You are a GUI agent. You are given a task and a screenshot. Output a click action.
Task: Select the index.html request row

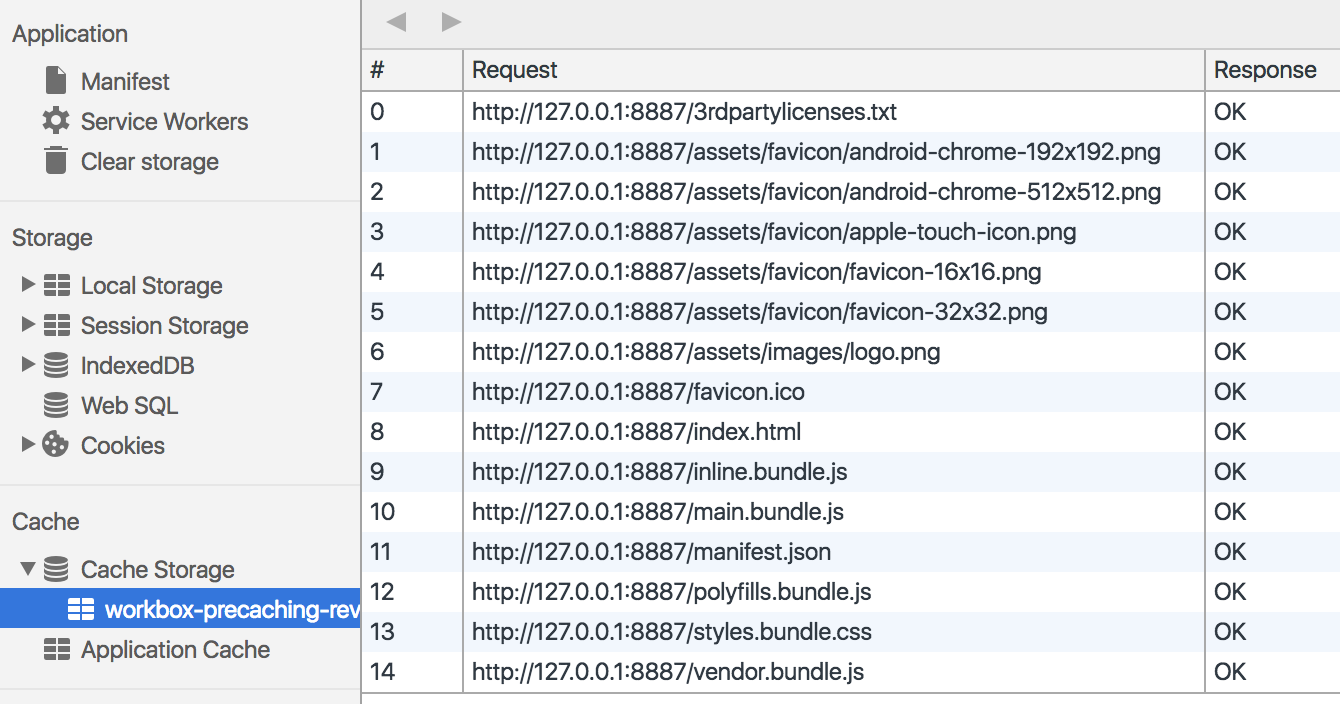[x=700, y=431]
